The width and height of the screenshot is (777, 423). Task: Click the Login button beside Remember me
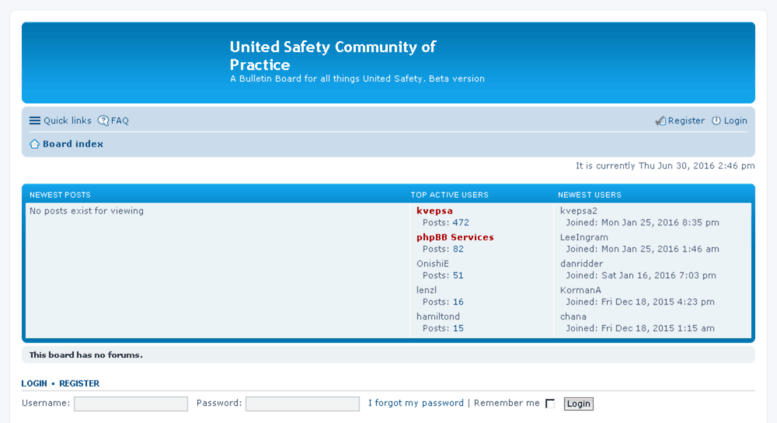click(578, 404)
